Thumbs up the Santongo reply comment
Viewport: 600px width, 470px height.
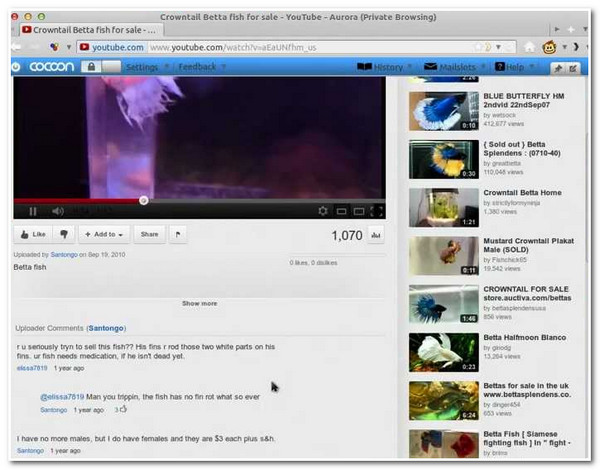point(123,409)
